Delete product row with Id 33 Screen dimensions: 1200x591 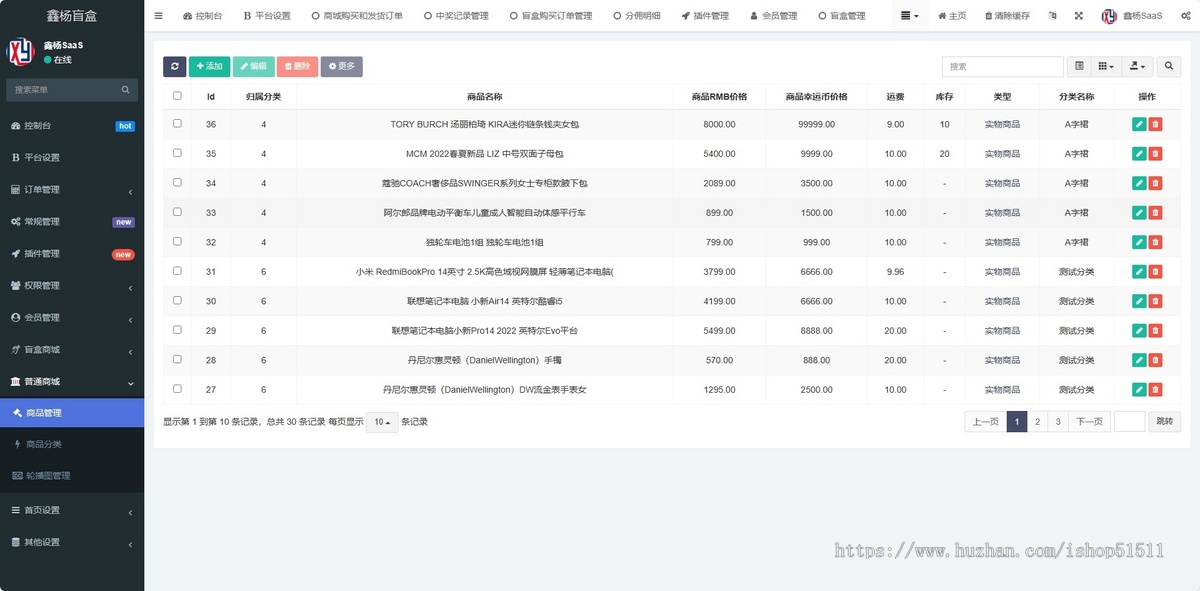point(1155,213)
